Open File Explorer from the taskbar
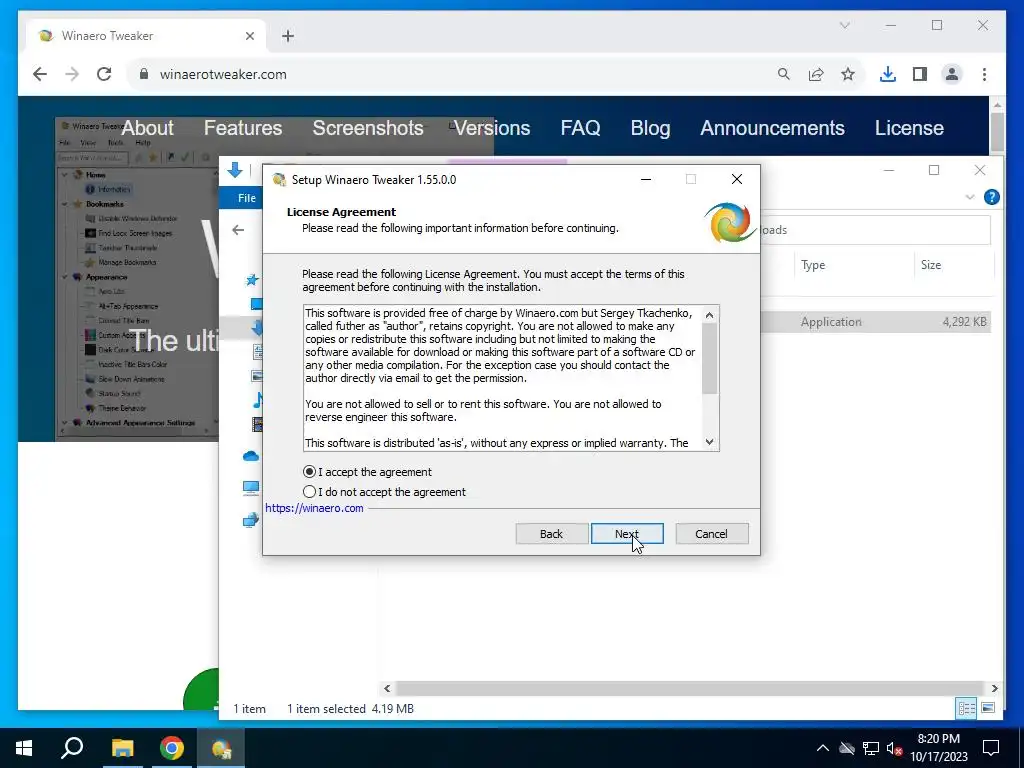Image resolution: width=1024 pixels, height=768 pixels. (x=122, y=748)
